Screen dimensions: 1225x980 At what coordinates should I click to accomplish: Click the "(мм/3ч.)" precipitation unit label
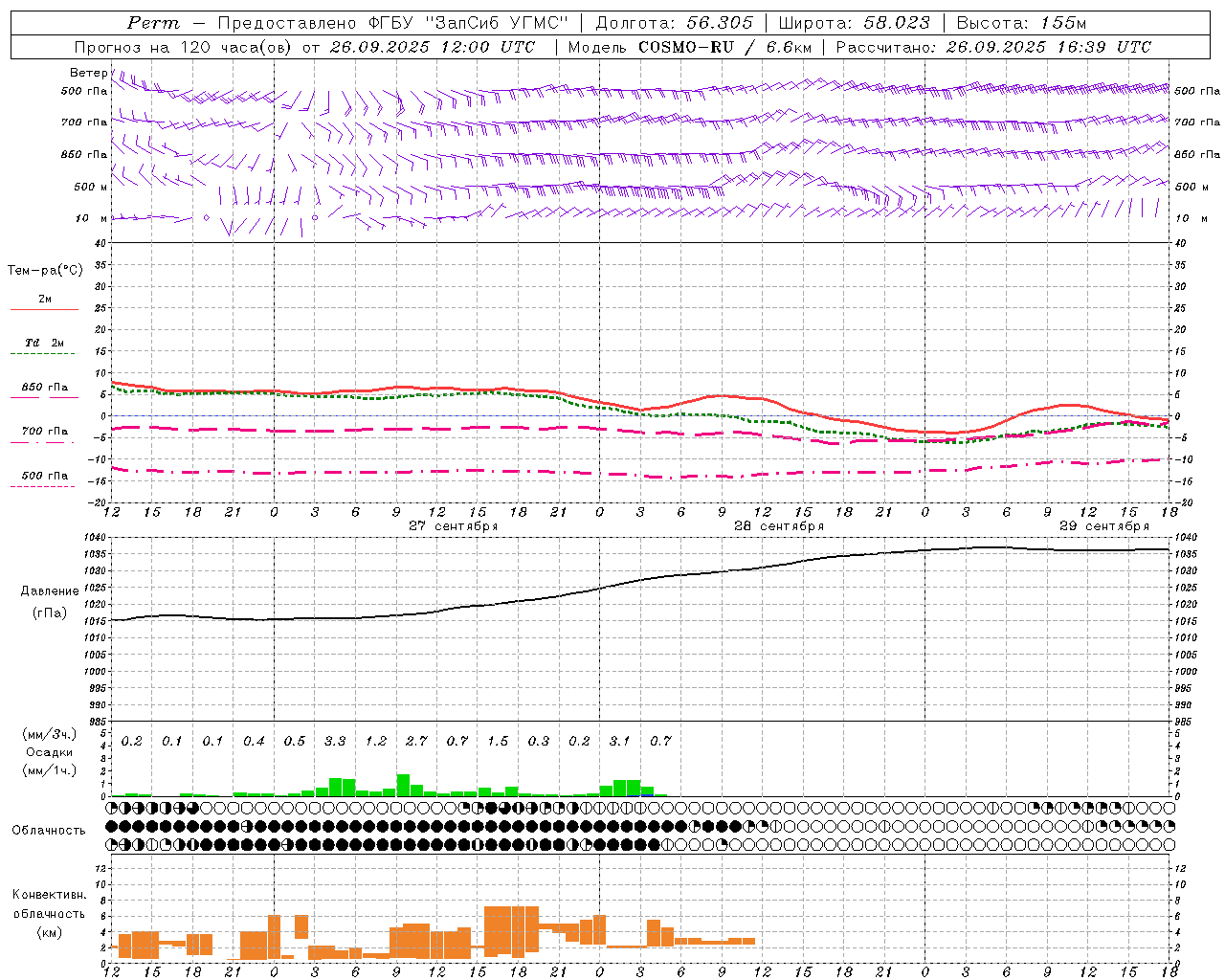coord(50,735)
